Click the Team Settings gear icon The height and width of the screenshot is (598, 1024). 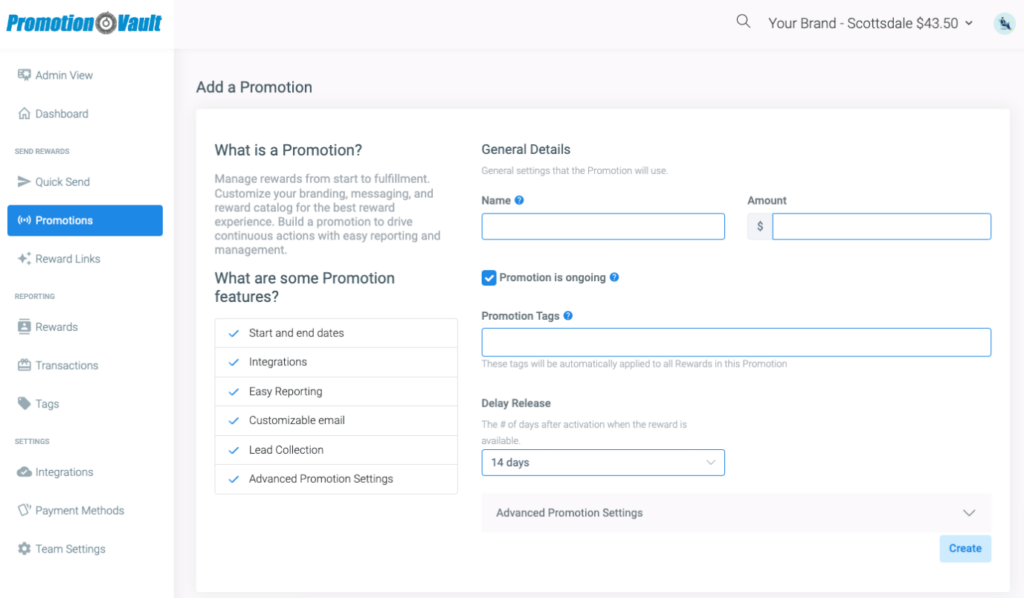[x=24, y=549]
